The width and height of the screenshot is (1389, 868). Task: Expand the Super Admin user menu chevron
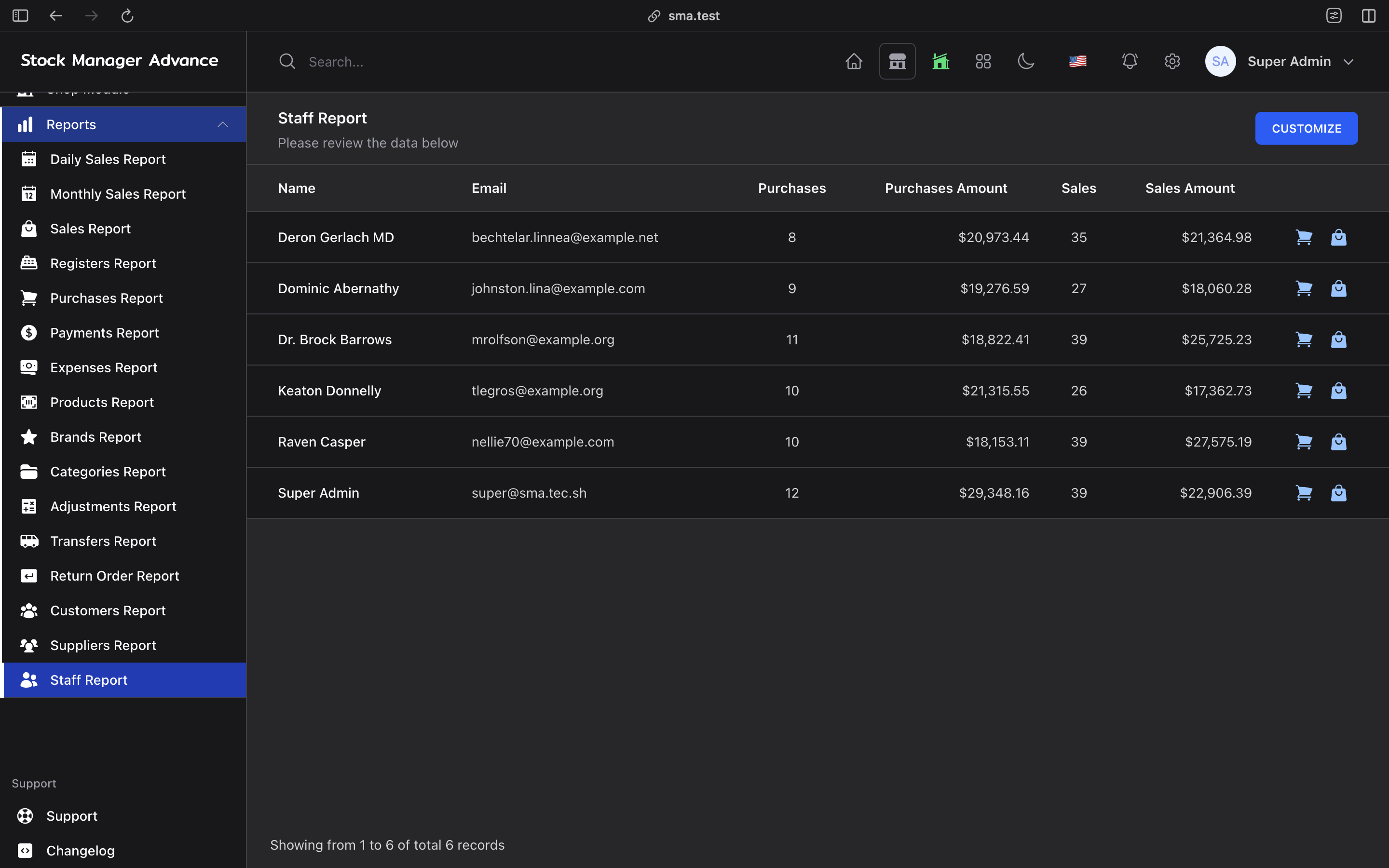click(1348, 62)
